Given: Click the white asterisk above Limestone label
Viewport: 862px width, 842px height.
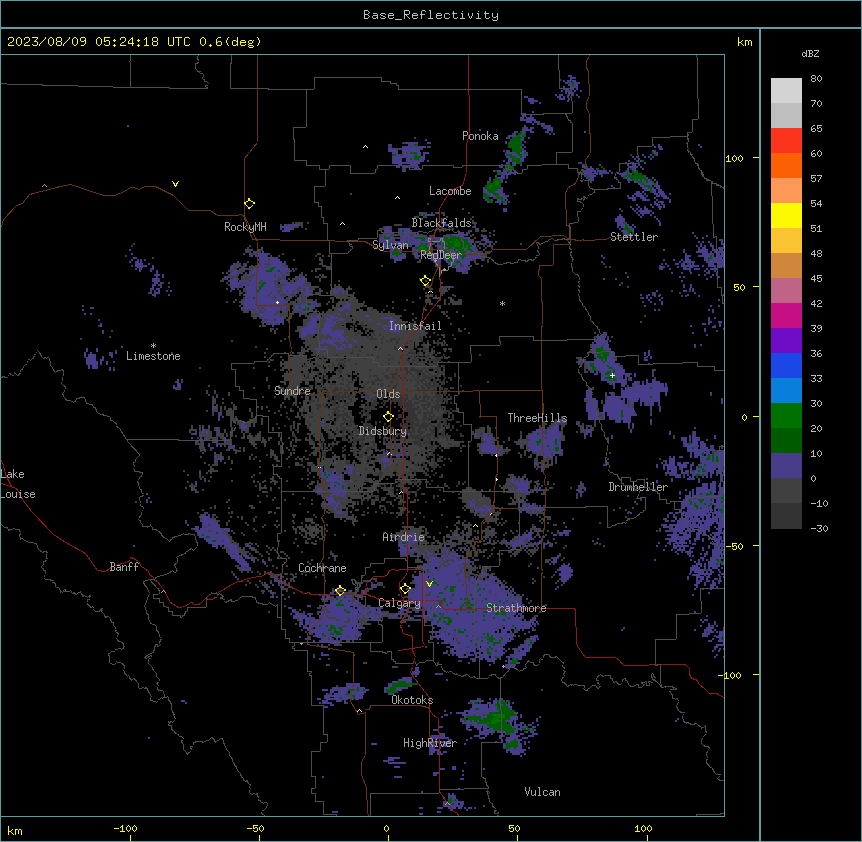Looking at the screenshot, I should coord(153,346).
